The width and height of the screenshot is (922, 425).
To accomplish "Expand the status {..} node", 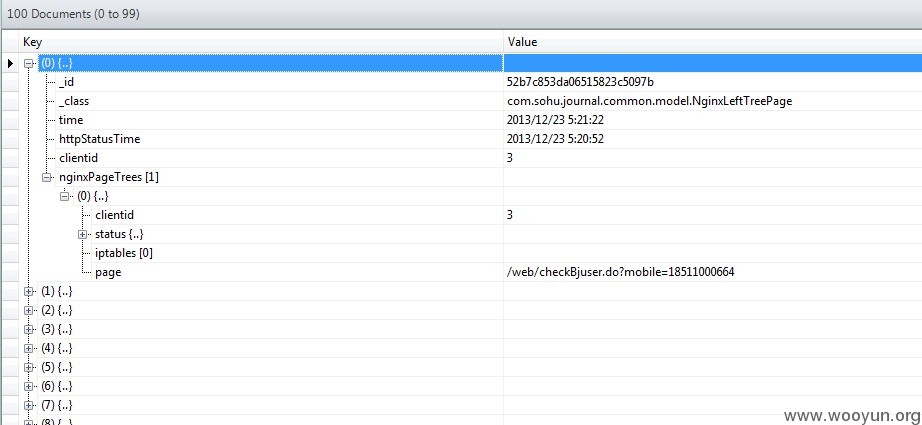I will coord(83,234).
